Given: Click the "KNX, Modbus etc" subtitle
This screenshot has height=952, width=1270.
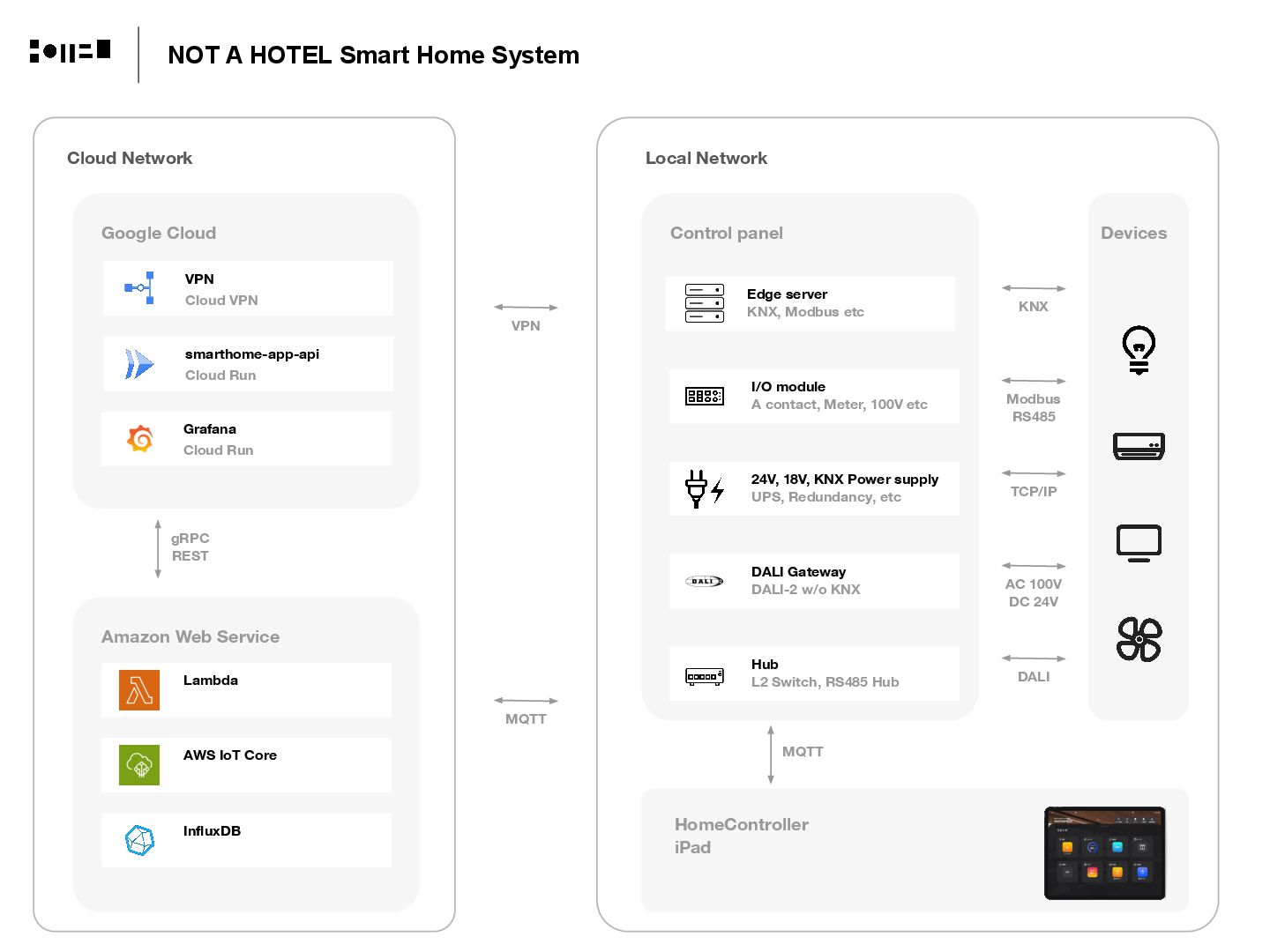Looking at the screenshot, I should 805,312.
